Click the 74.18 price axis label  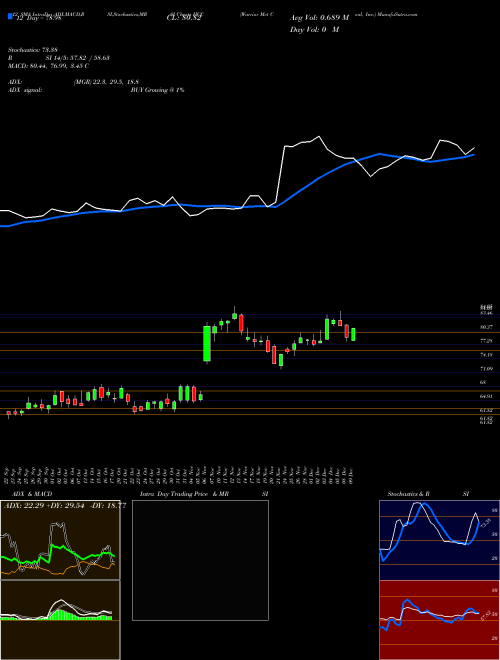pos(487,355)
